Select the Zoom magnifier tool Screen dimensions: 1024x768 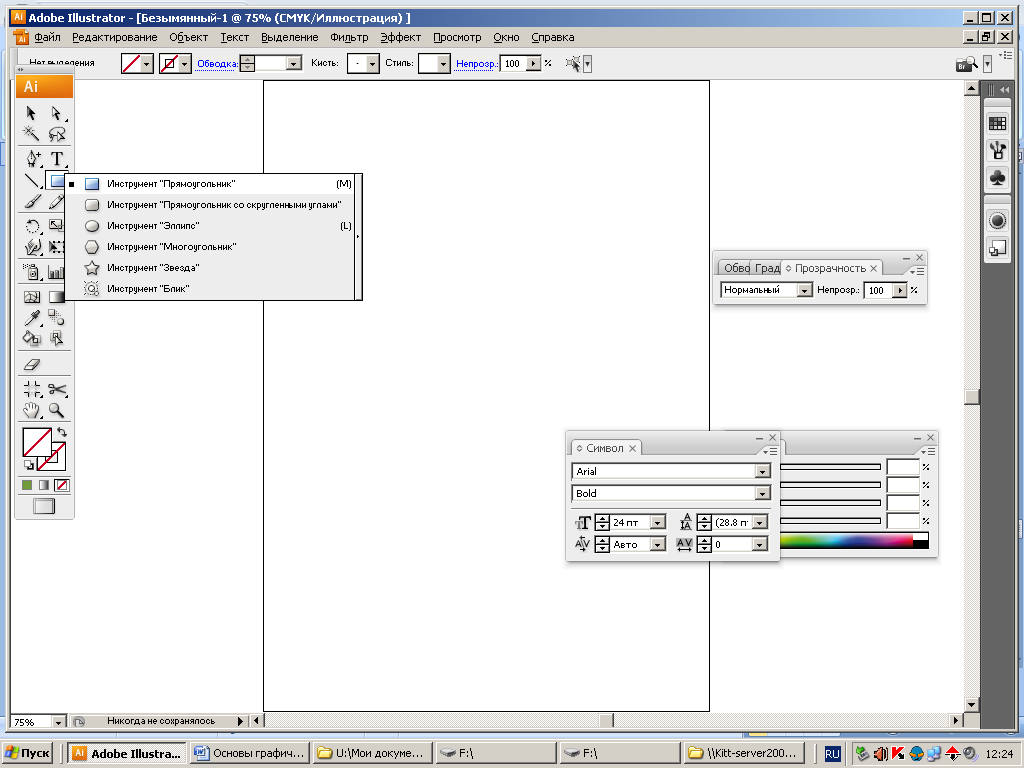pyautogui.click(x=57, y=411)
